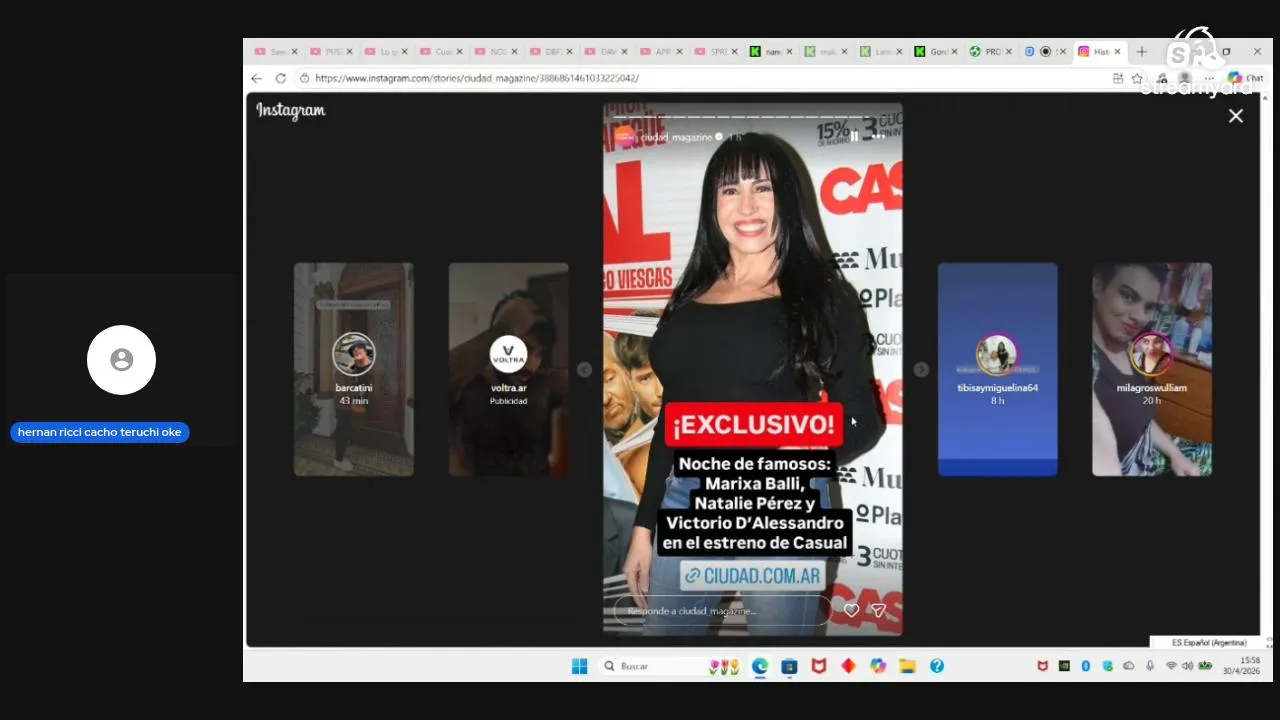Click the story progress bar
1280x720 pixels.
coord(752,116)
